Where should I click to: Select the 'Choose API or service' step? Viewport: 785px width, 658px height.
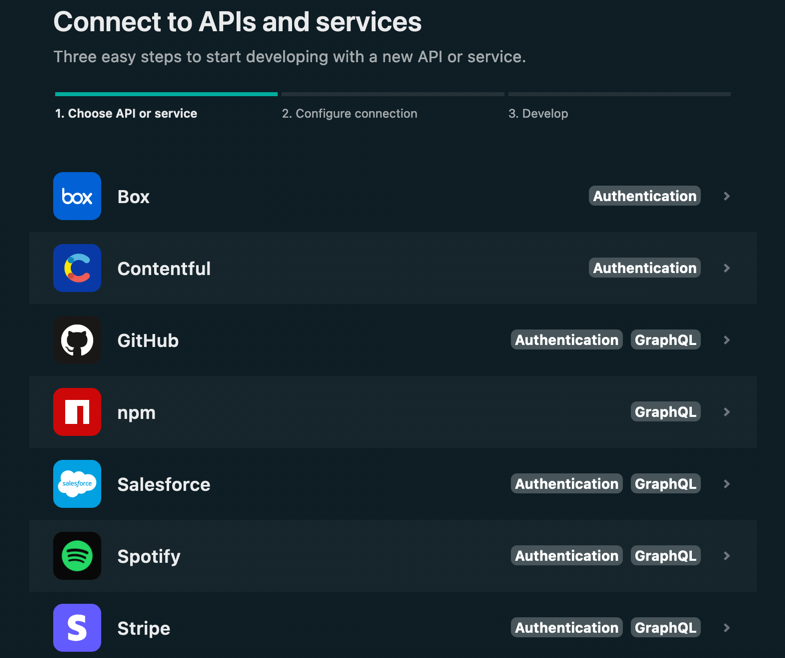[x=126, y=114]
